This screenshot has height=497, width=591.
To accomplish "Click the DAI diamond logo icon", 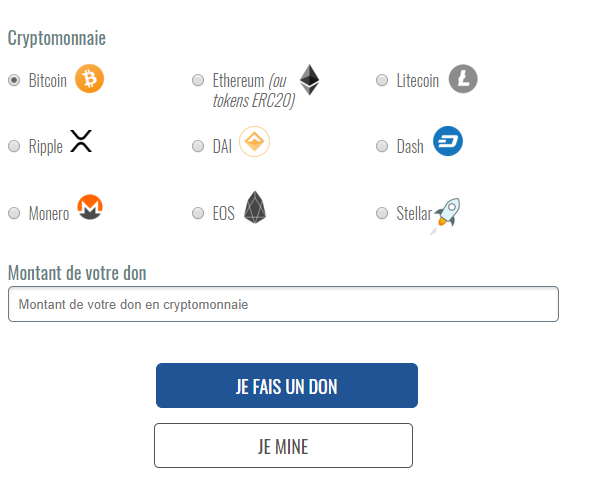I will coord(254,142).
